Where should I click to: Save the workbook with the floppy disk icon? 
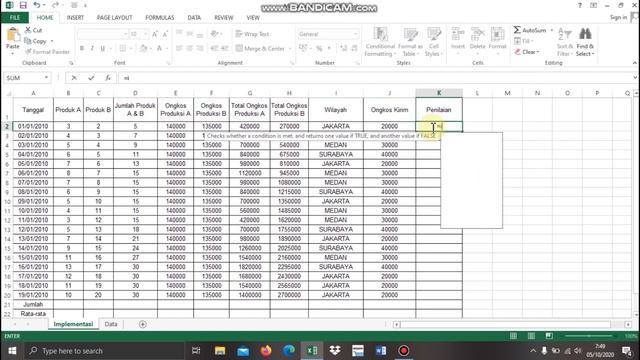tap(23, 5)
